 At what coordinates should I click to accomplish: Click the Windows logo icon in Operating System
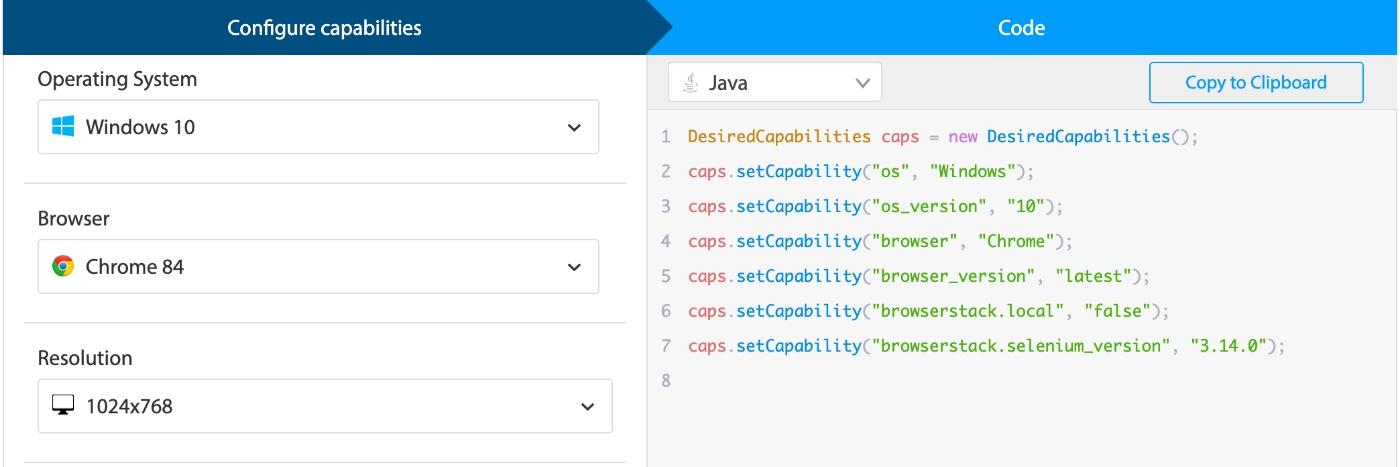click(63, 127)
